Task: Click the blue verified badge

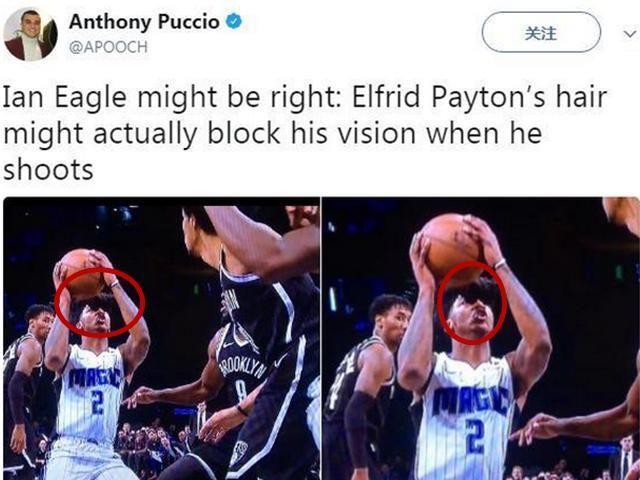Action: (234, 22)
